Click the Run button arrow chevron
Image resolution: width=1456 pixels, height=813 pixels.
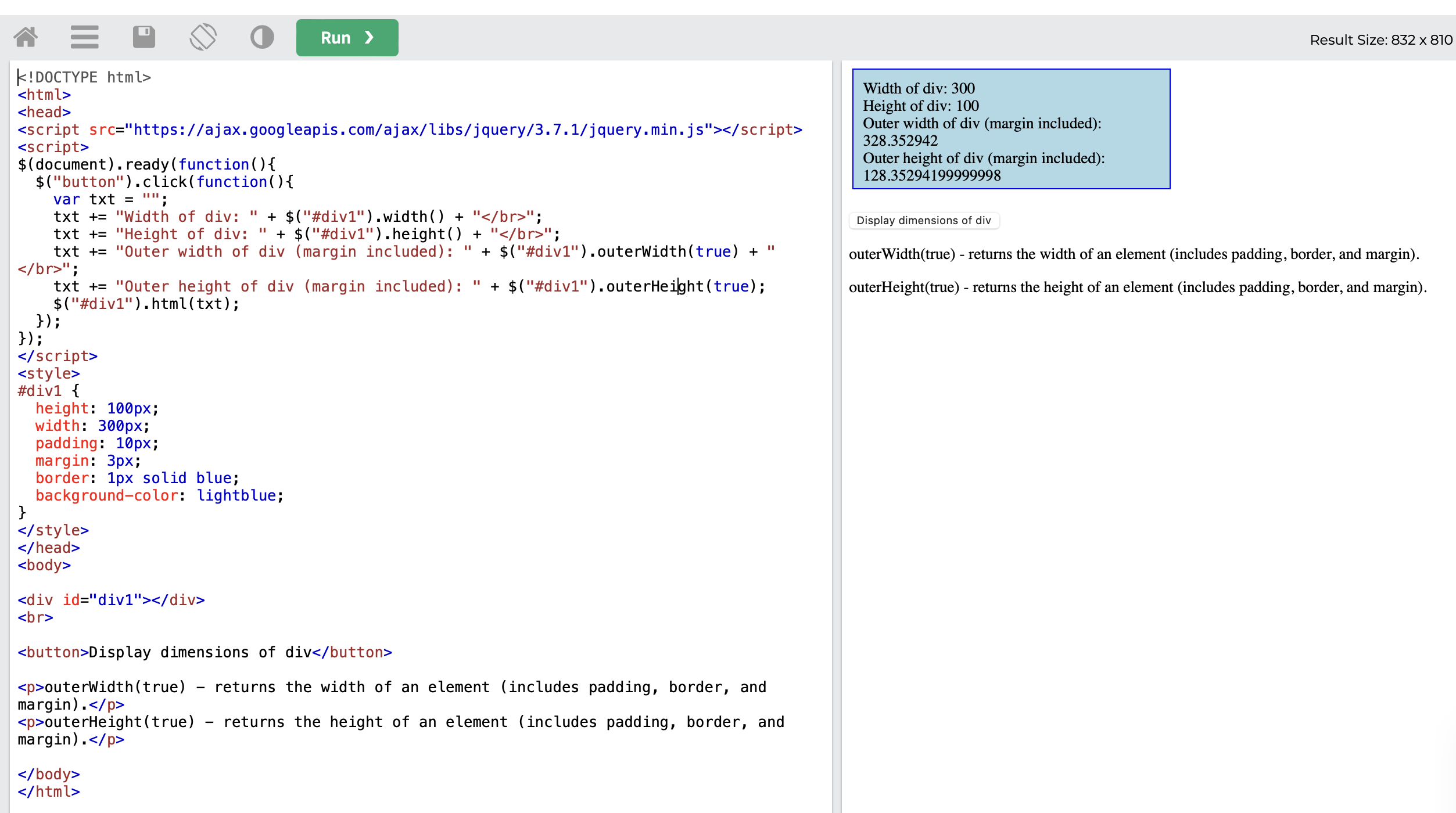tap(369, 38)
